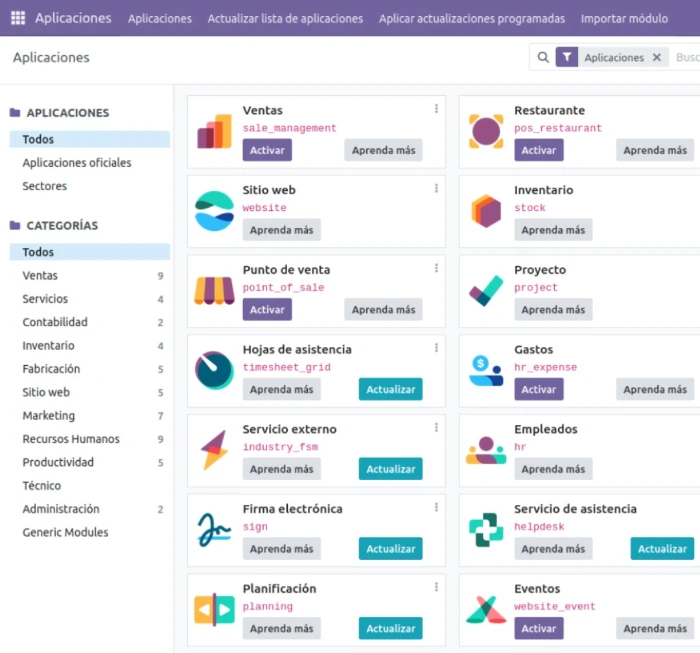
Task: Click the Sitio web app icon
Action: pos(214,210)
